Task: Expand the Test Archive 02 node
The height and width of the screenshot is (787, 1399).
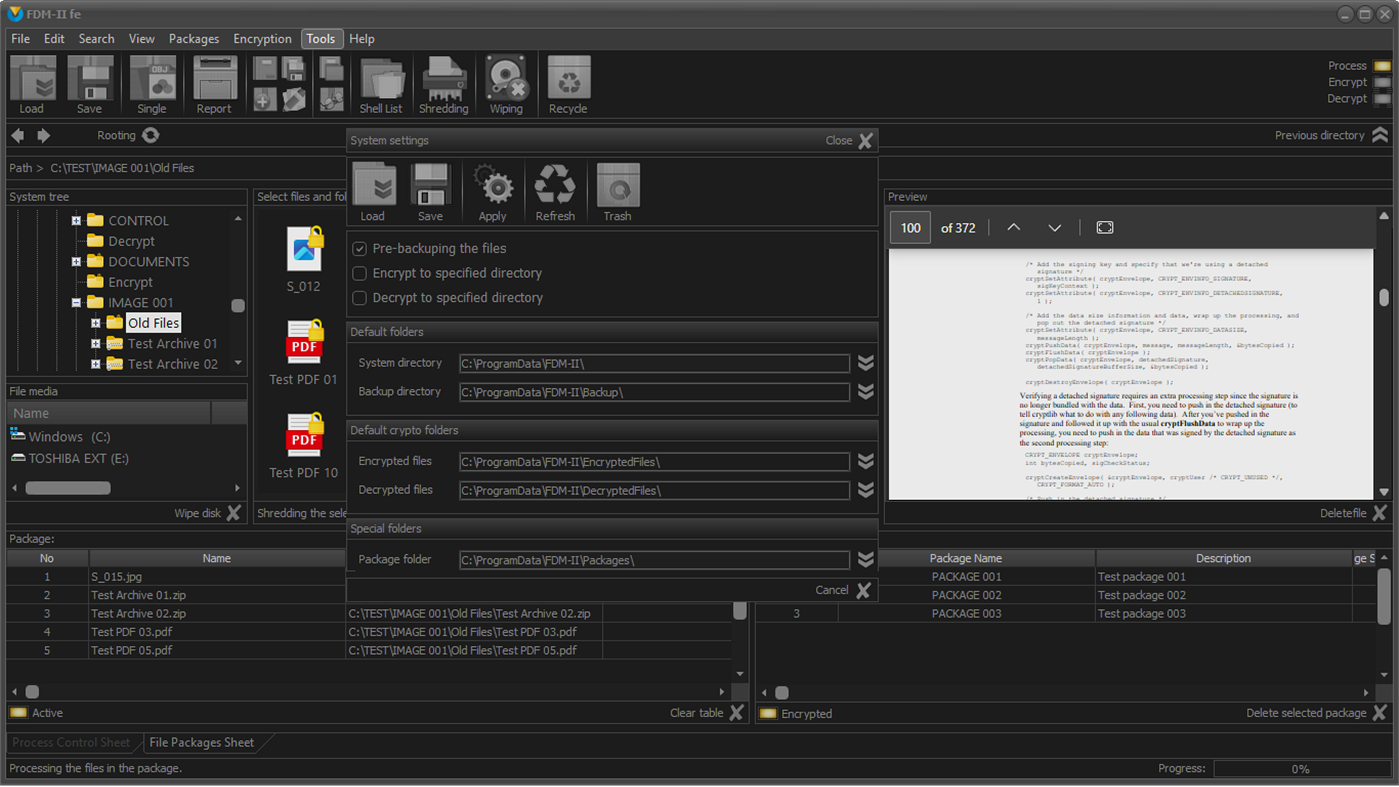Action: click(96, 364)
